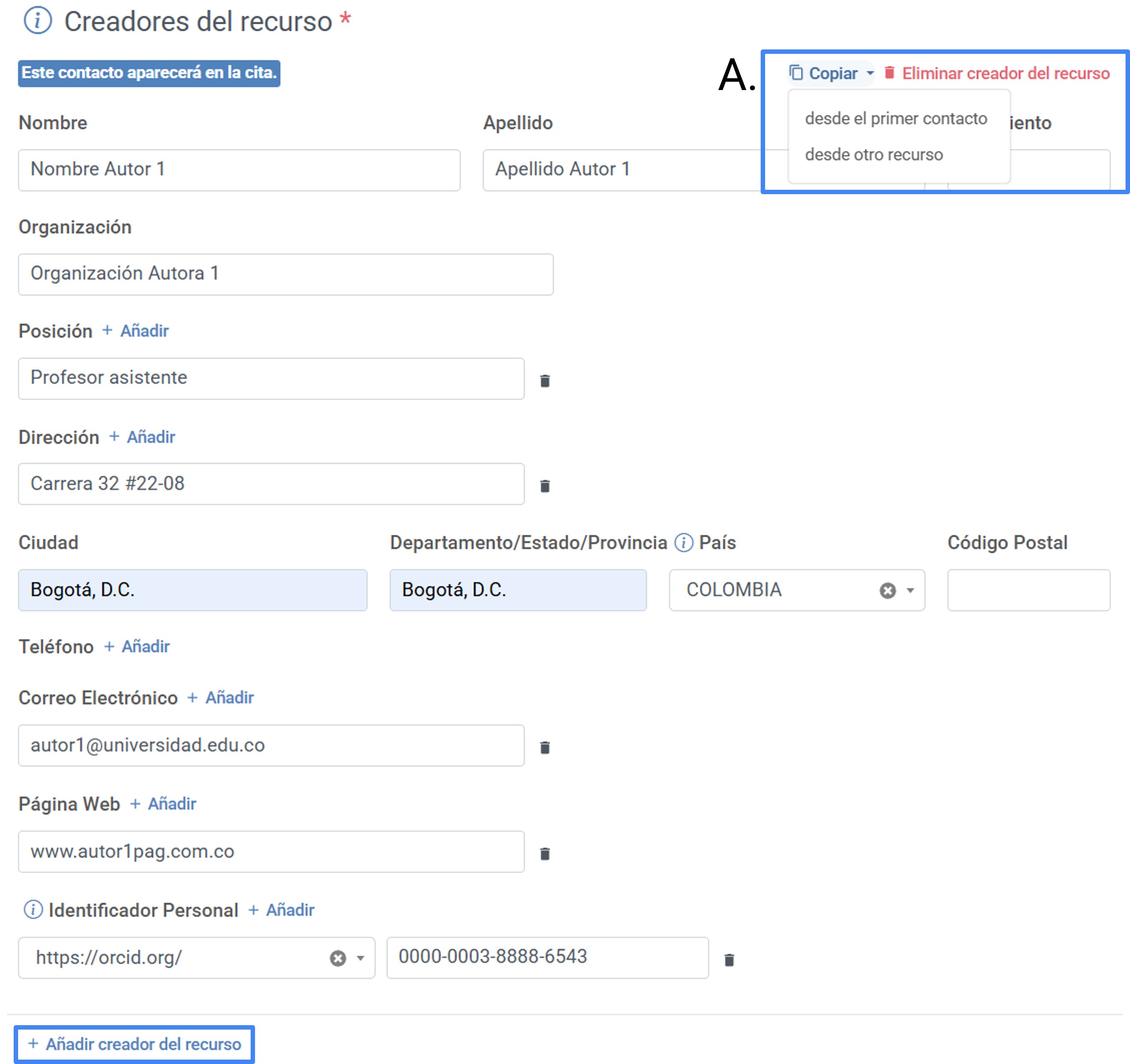Image resolution: width=1130 pixels, height=1064 pixels.
Task: Delete the Profesor asistente position entry
Action: click(x=544, y=380)
